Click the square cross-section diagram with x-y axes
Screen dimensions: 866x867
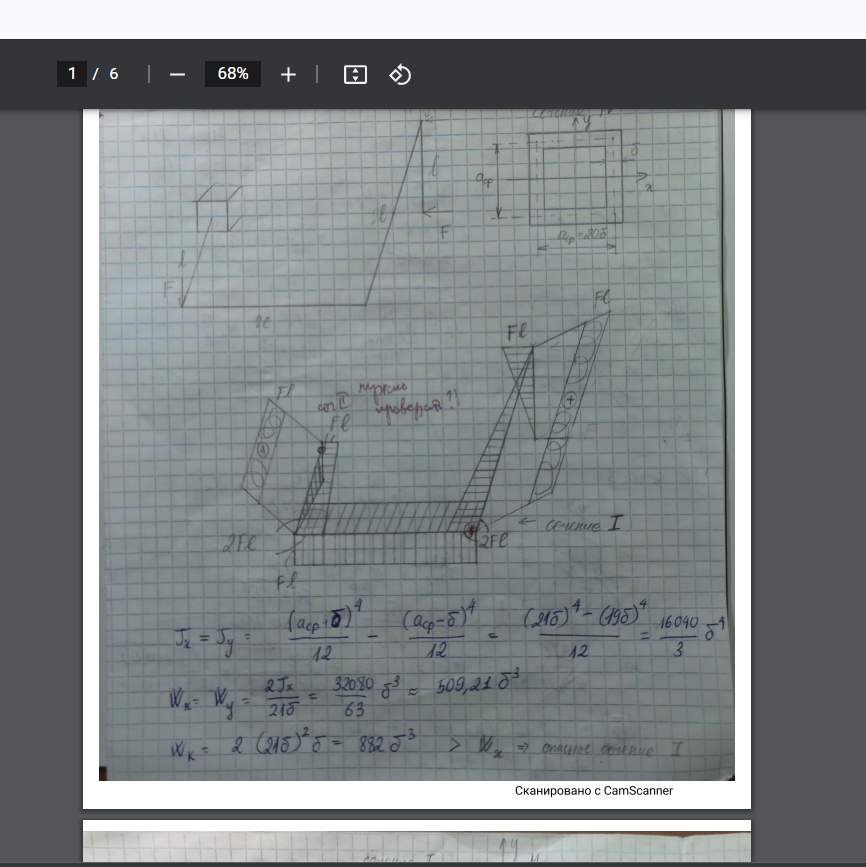point(573,177)
